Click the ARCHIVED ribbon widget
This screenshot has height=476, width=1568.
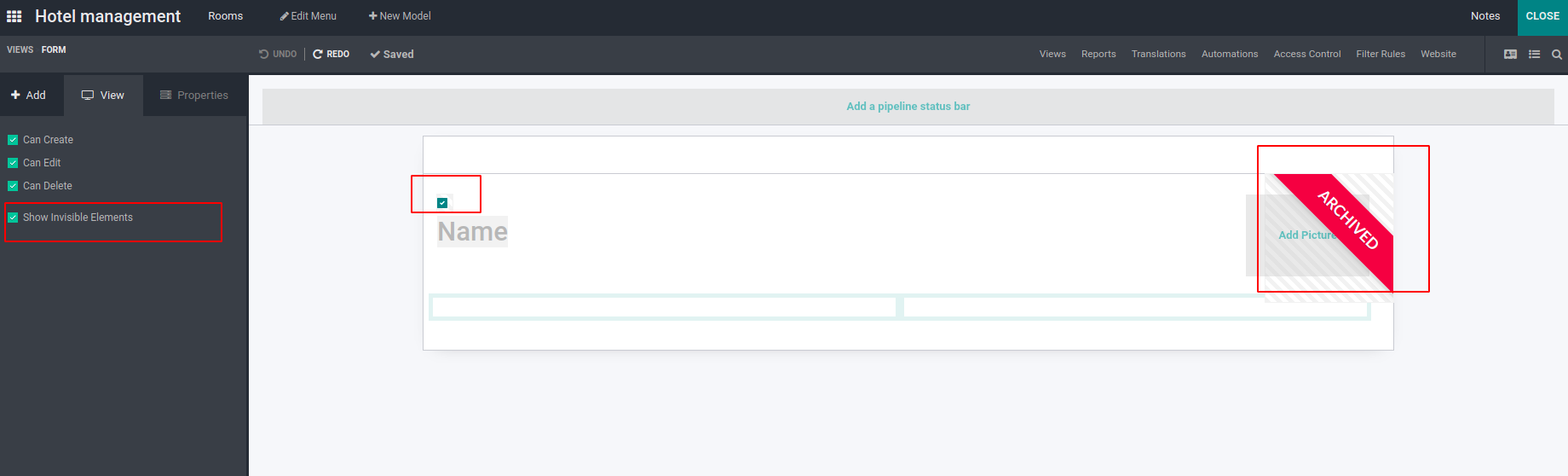[x=1348, y=220]
